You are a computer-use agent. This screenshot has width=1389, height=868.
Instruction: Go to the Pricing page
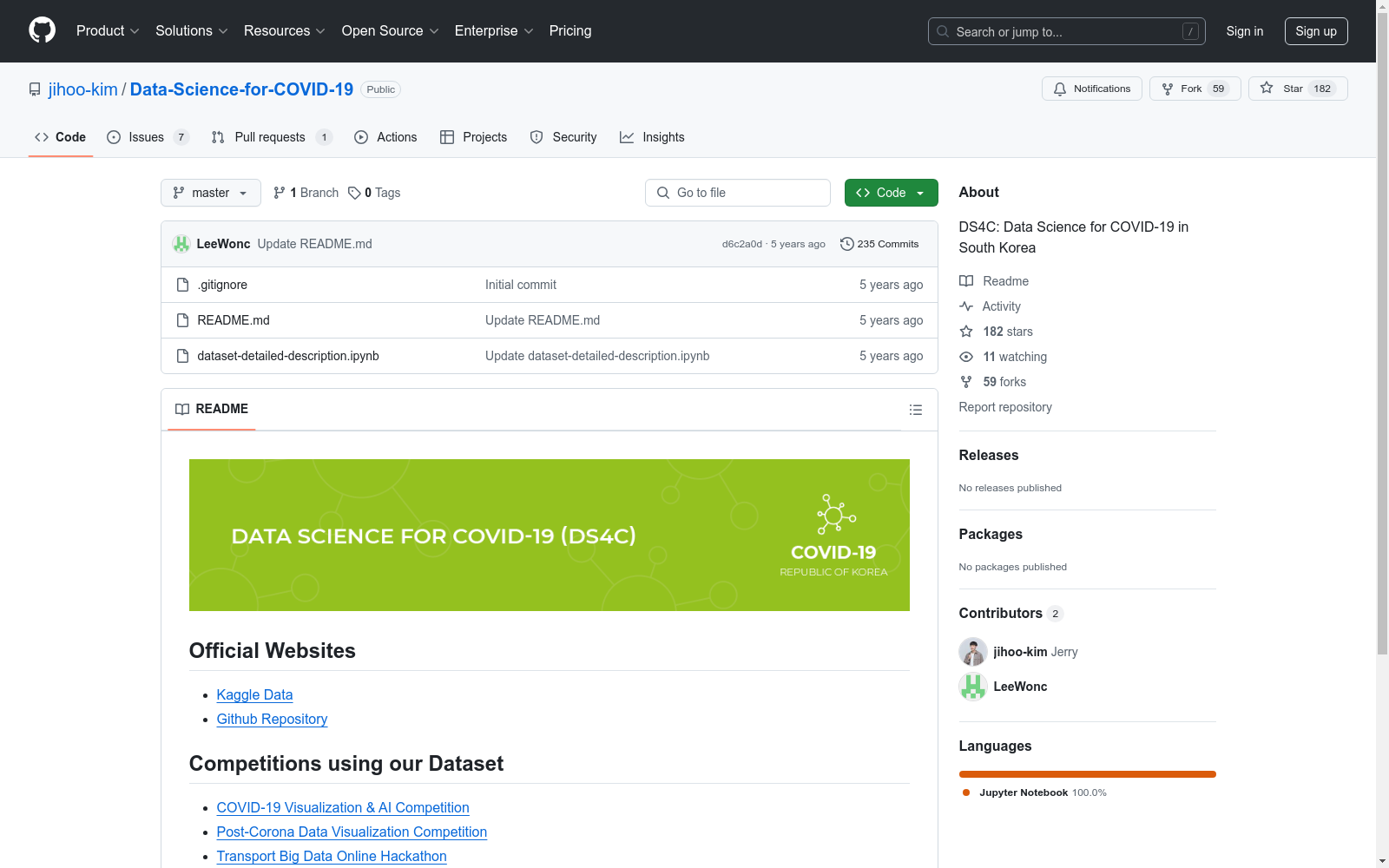[x=570, y=31]
